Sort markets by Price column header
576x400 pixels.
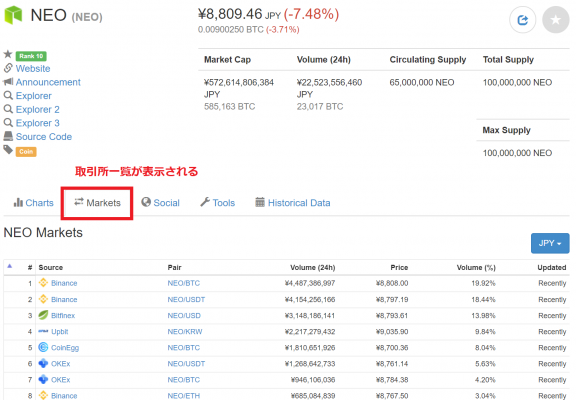pos(399,267)
